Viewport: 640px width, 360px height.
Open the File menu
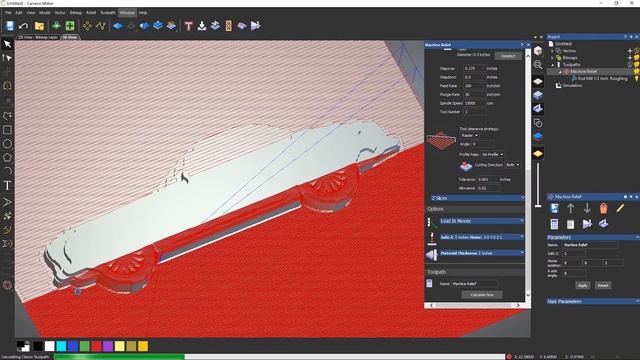(8, 13)
